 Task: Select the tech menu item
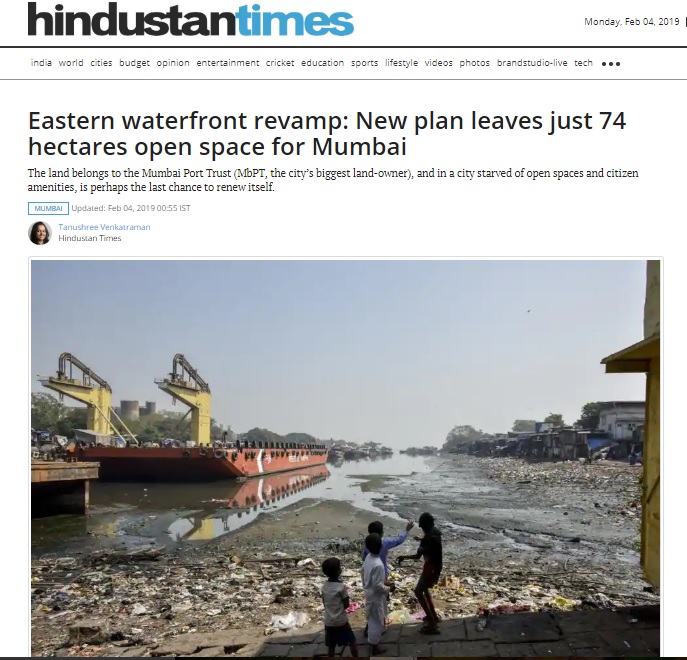click(x=583, y=63)
